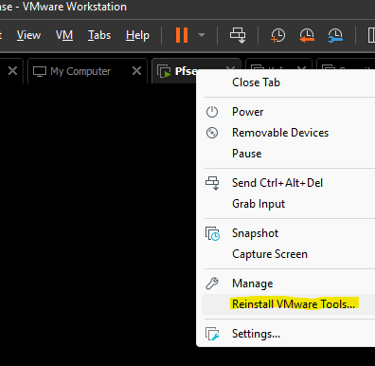Close the My Computer tab
The image size is (375, 366).
click(x=137, y=71)
